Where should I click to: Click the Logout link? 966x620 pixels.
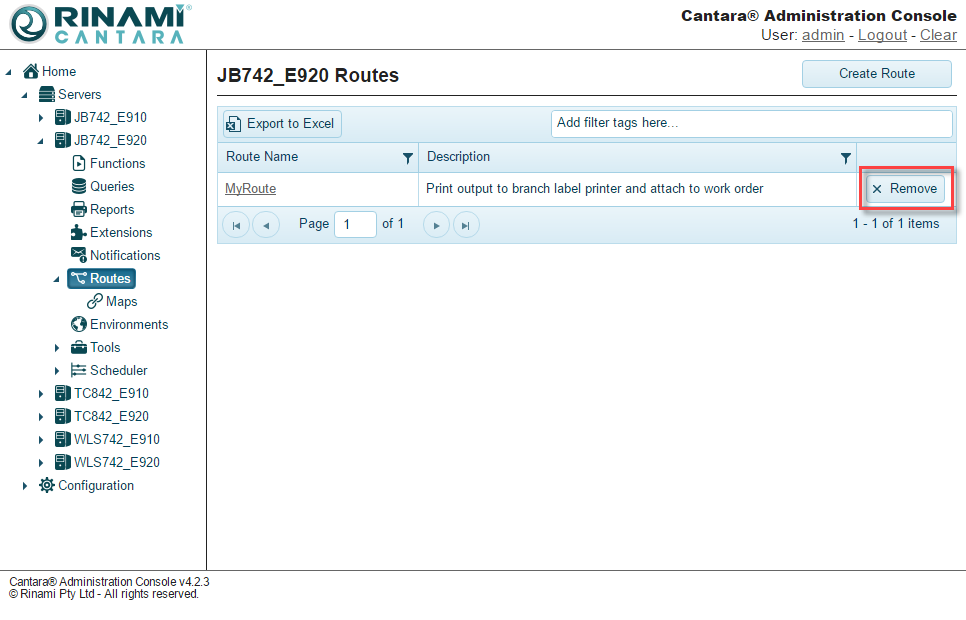[882, 35]
